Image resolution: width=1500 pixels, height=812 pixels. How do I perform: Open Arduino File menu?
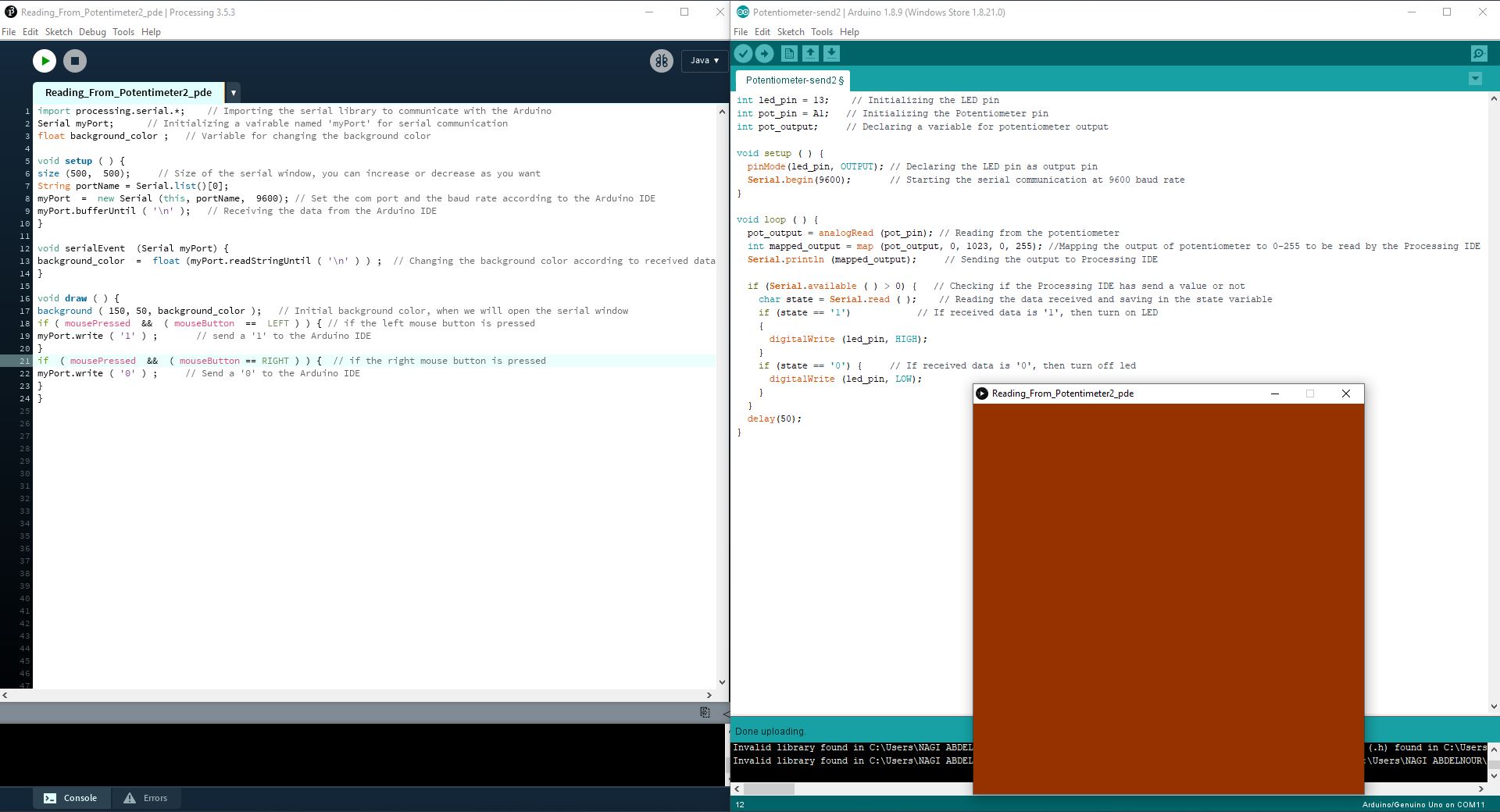click(741, 32)
